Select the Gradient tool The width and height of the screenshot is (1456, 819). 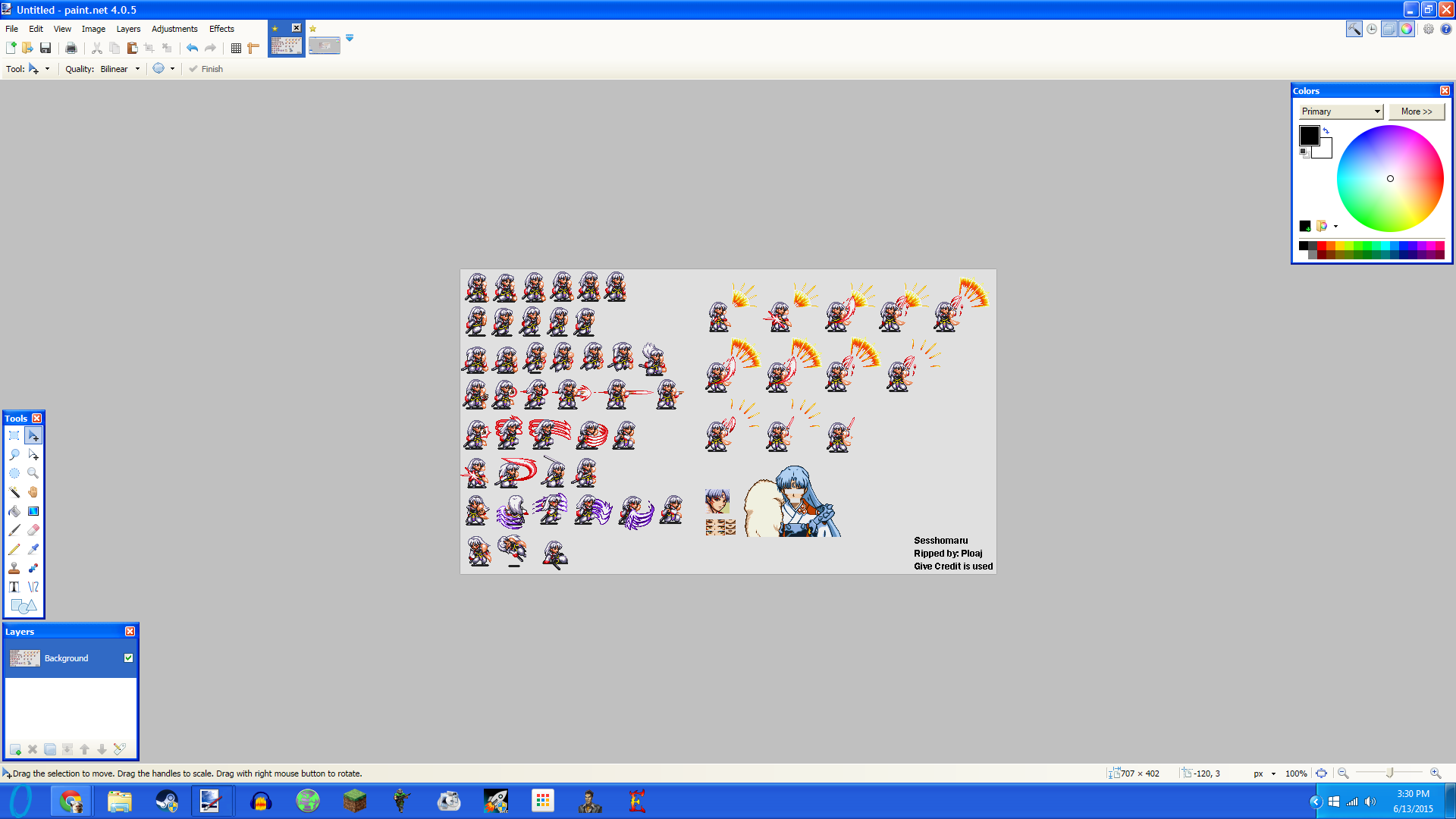pos(33,511)
